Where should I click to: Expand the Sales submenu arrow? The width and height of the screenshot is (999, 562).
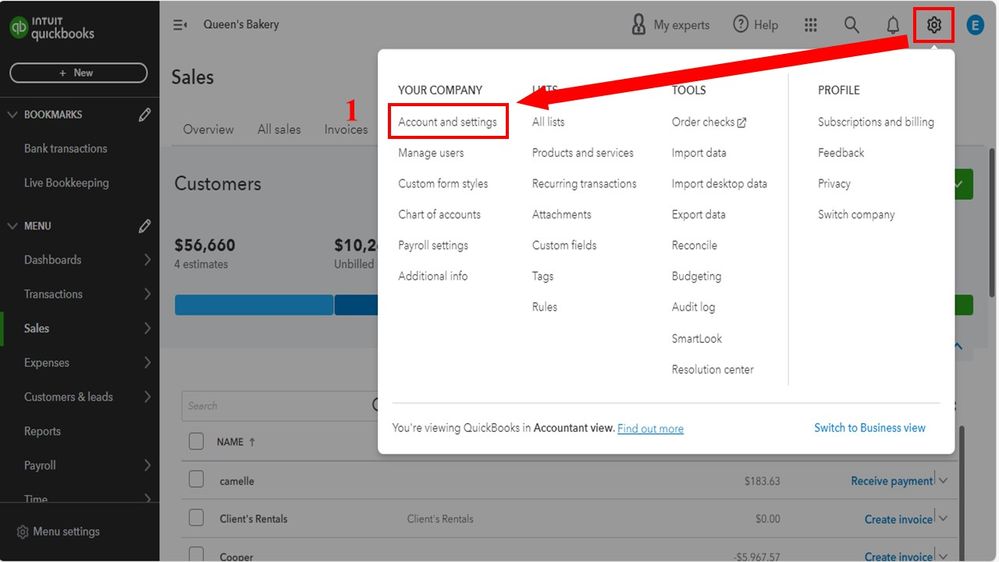tap(147, 328)
